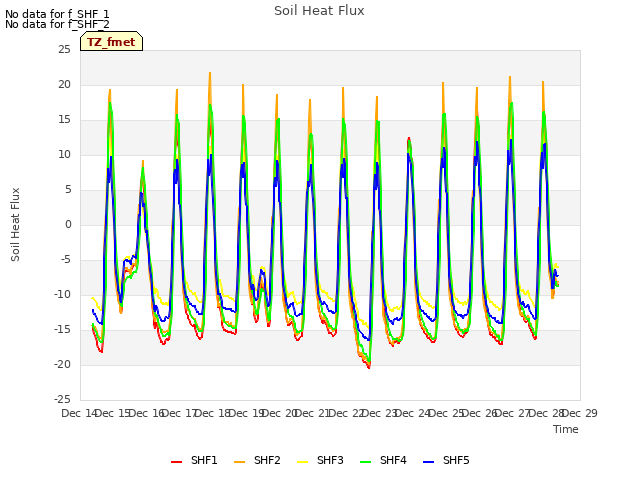Click the vertical Soil Heat Flux axis label
Viewport: 640px width, 480px height.
point(15,224)
